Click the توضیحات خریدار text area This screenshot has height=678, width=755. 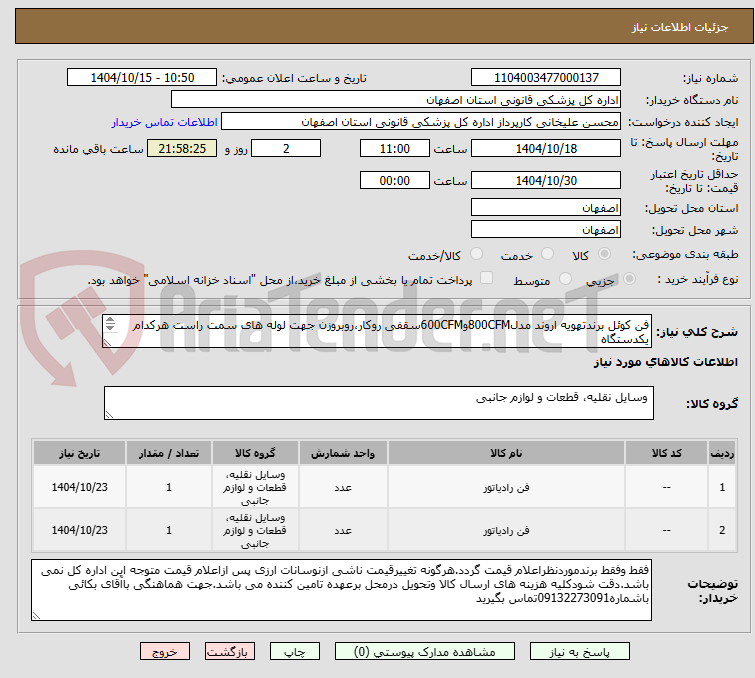point(341,590)
